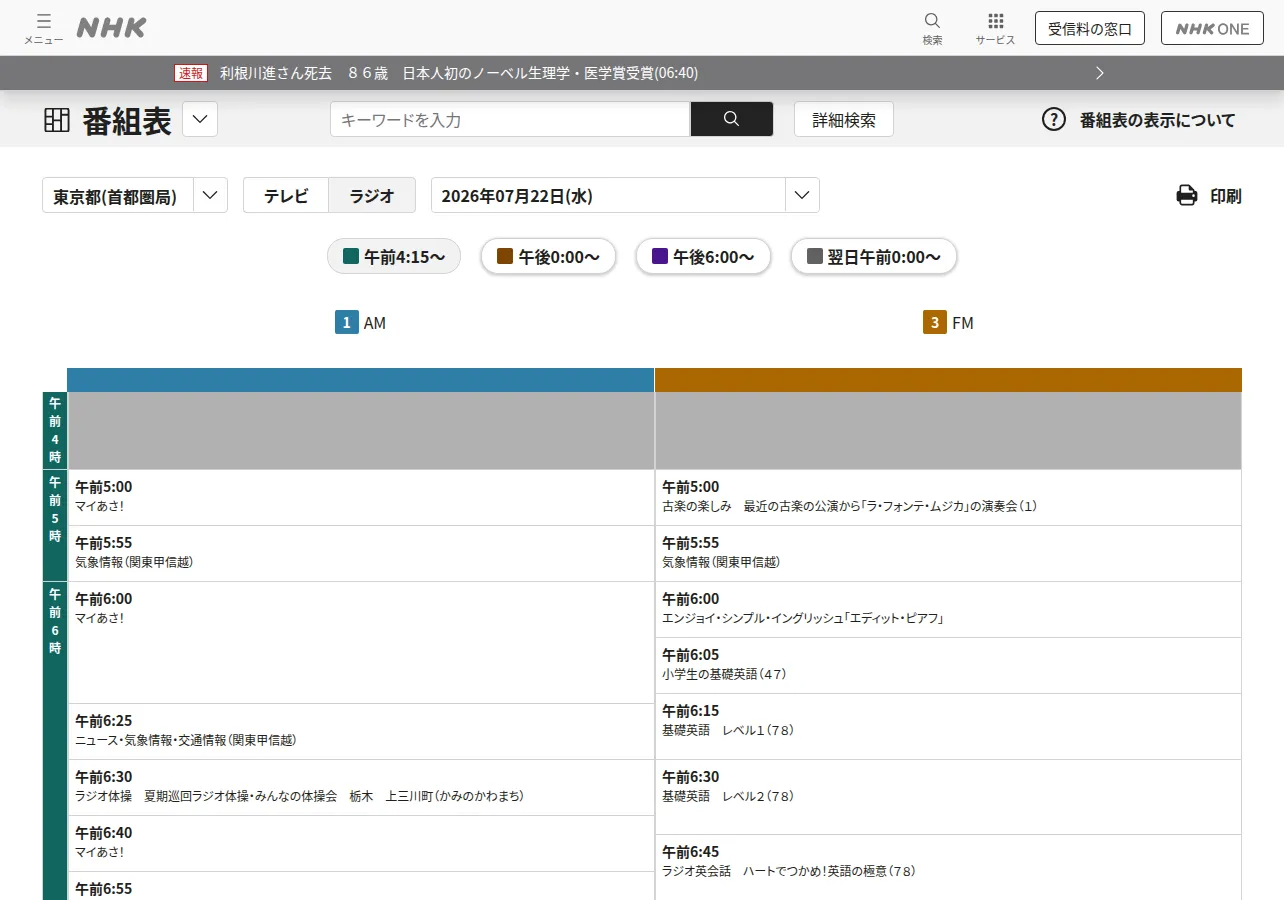
Task: Expand the date picker chevron
Action: (802, 195)
